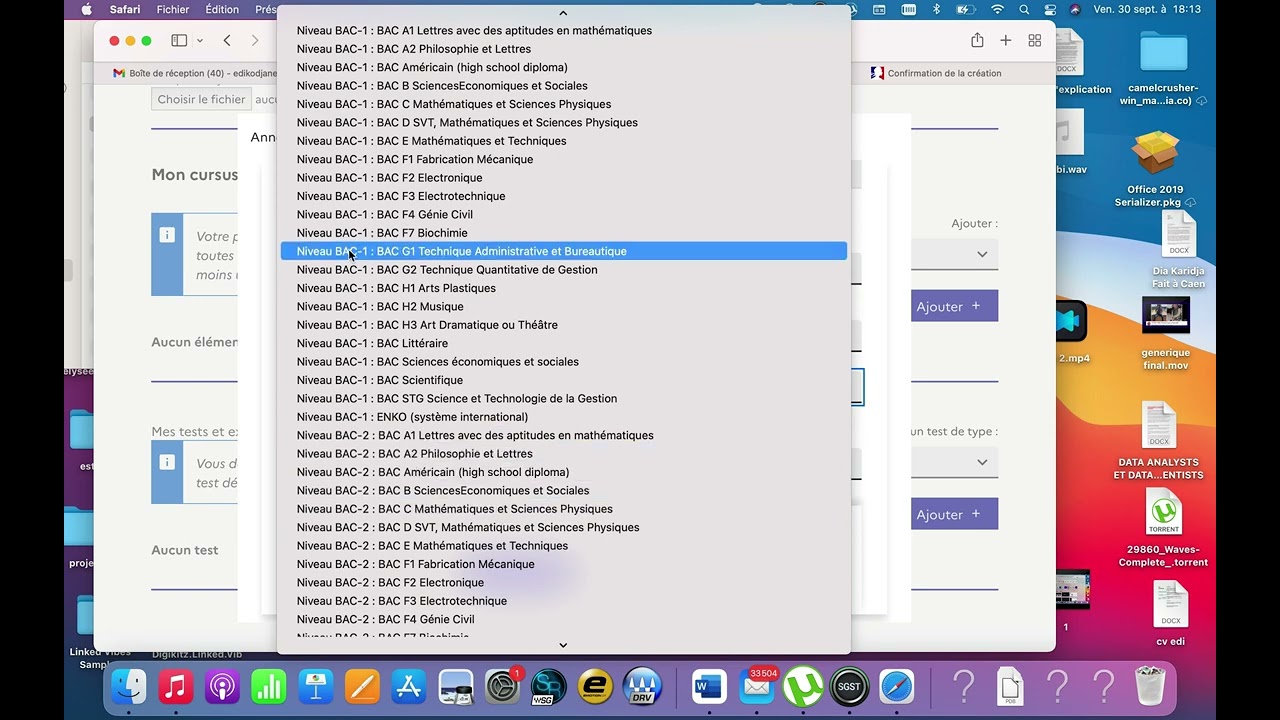Open the SGST app in the dock
The image size is (1280, 720).
849,687
